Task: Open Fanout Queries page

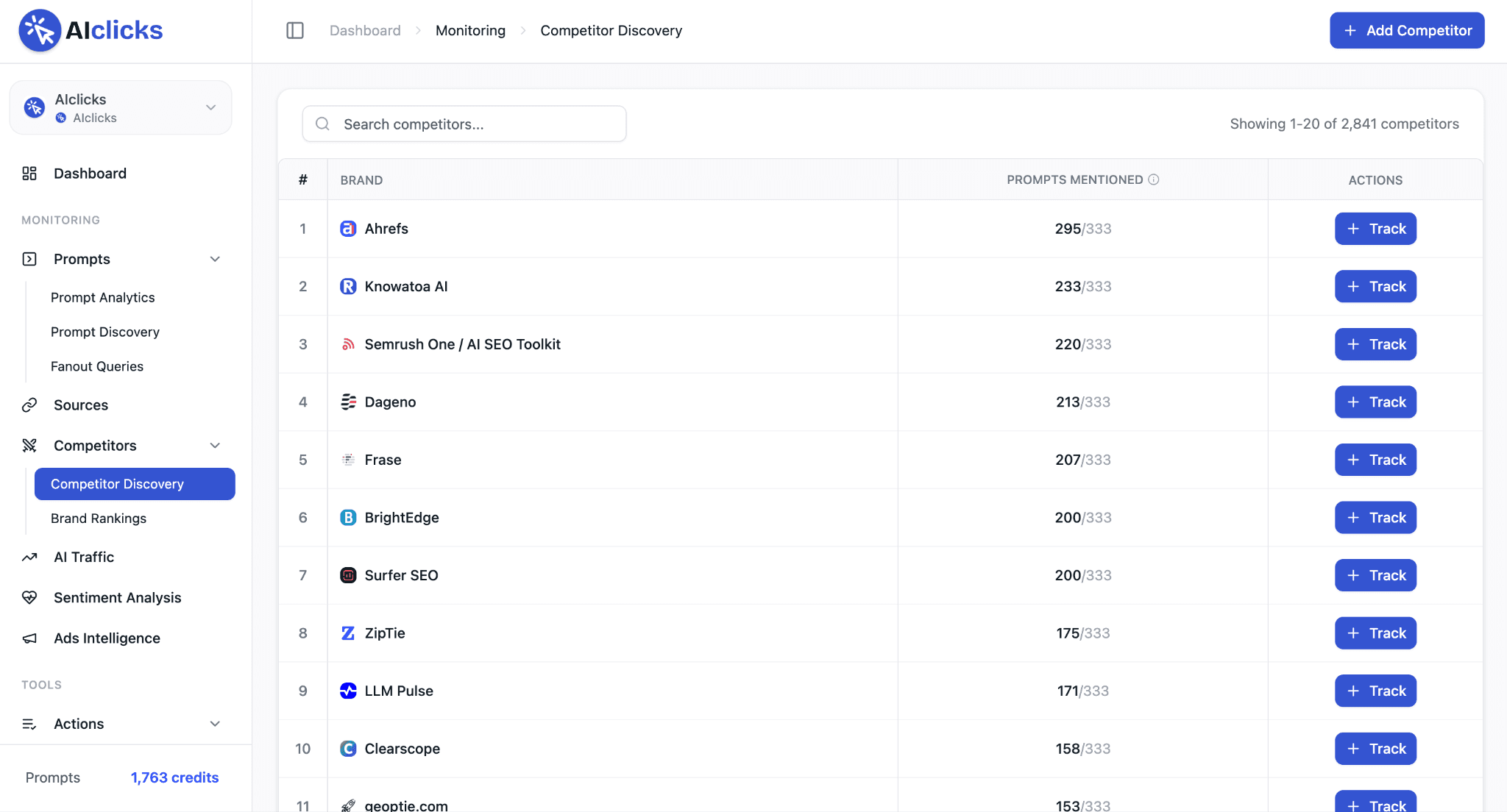Action: (97, 366)
